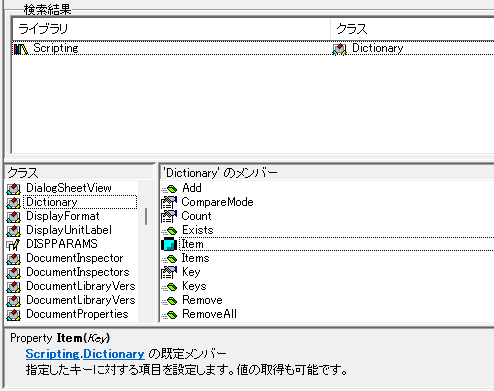This screenshot has width=494, height=391.
Task: Select DocumentInspectors in the class list
Action: tap(78, 272)
